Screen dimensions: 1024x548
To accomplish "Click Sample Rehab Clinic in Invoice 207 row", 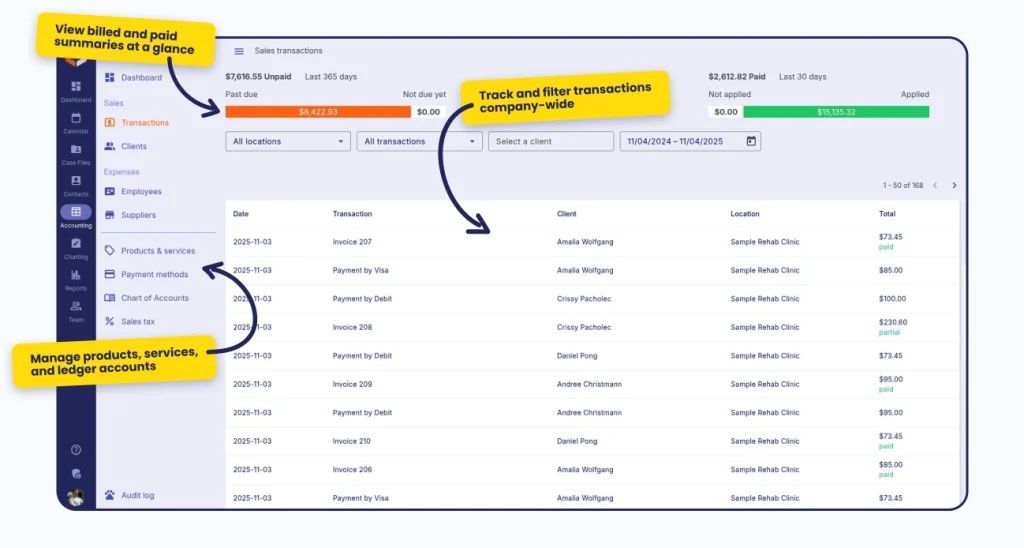I will 765,242.
